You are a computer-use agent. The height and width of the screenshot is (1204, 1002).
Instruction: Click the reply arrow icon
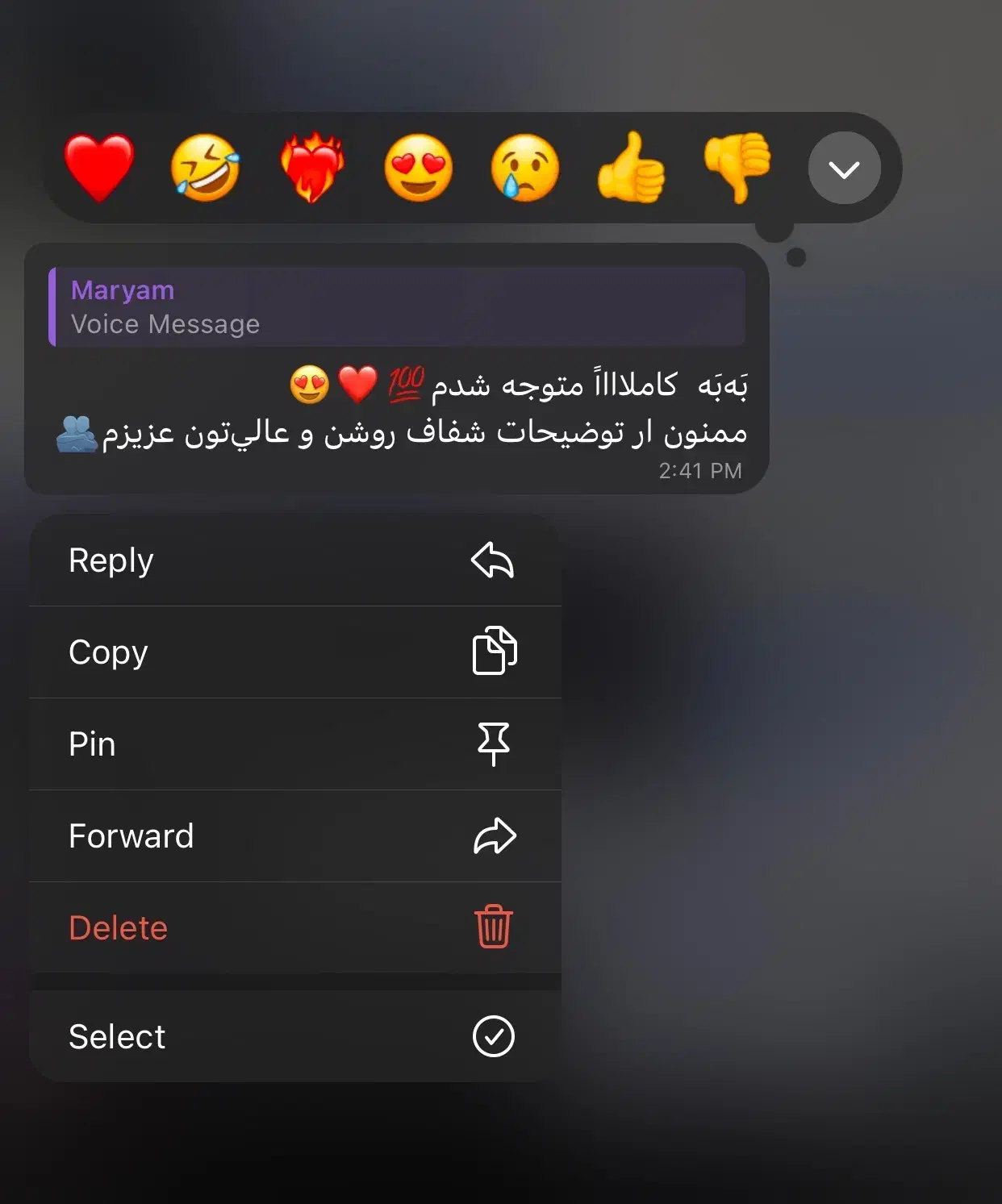coord(493,560)
